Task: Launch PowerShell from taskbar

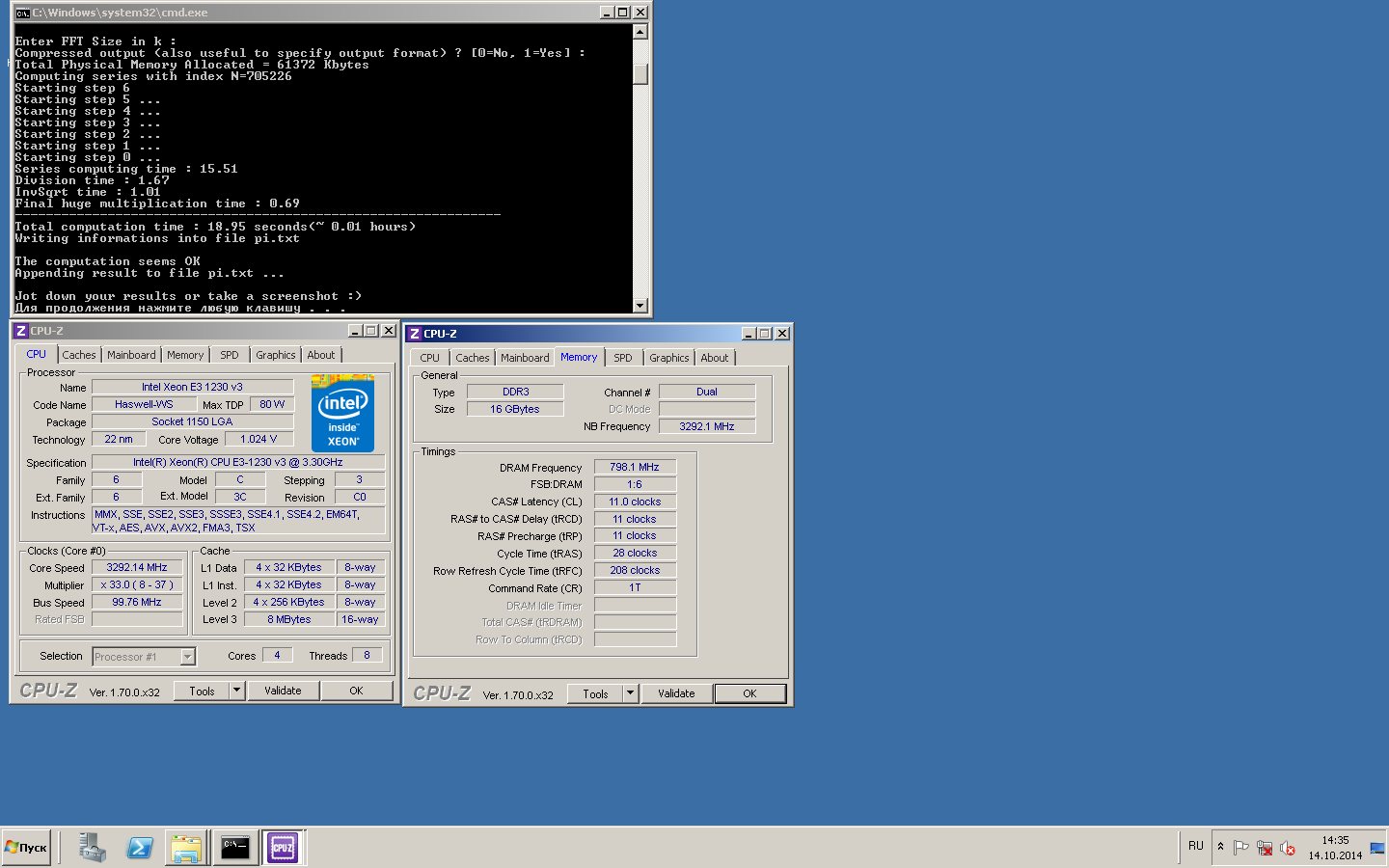Action: 139,848
